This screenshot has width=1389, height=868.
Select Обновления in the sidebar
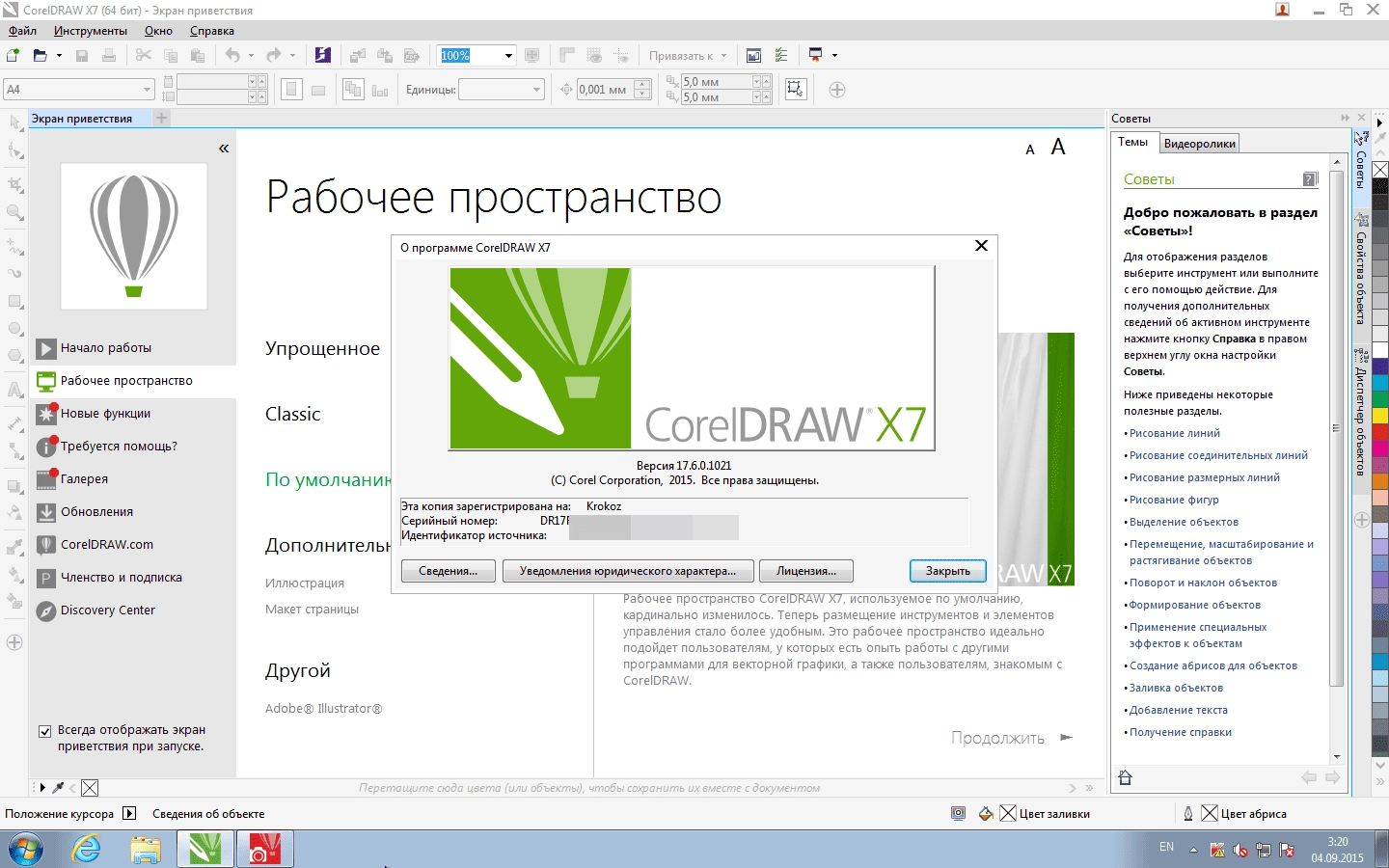(133, 512)
